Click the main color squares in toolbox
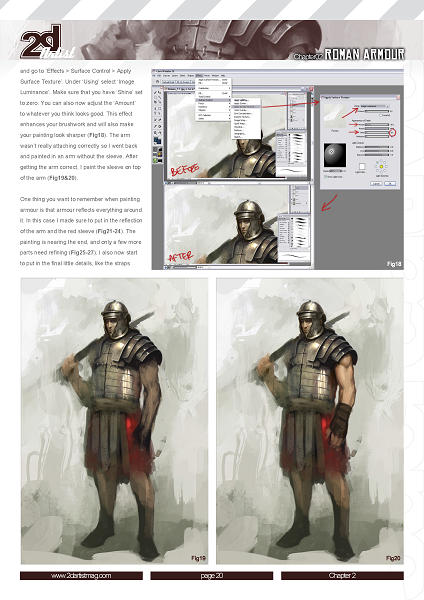Screen dimensions: 424x600 [x=158, y=140]
